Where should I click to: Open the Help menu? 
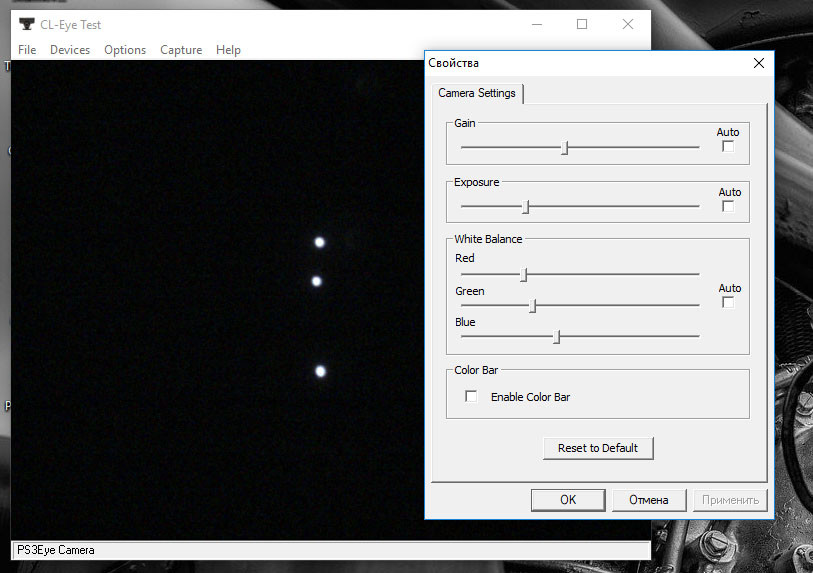228,50
